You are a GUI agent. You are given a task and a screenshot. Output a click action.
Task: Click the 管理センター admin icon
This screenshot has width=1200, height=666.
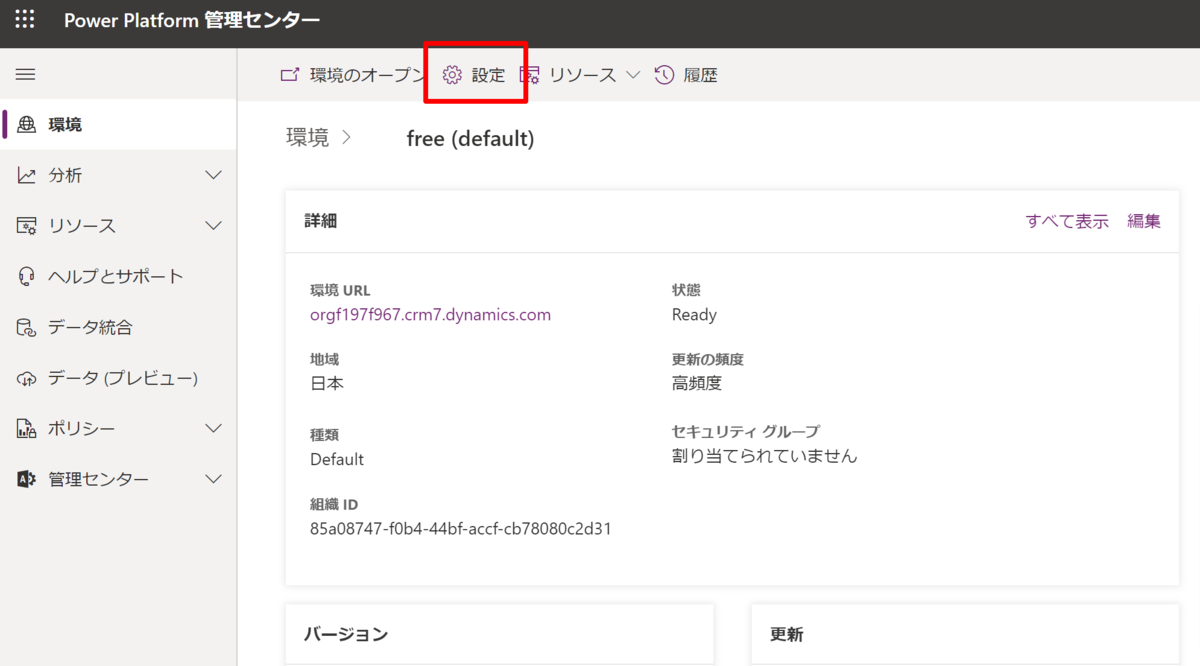(x=27, y=479)
